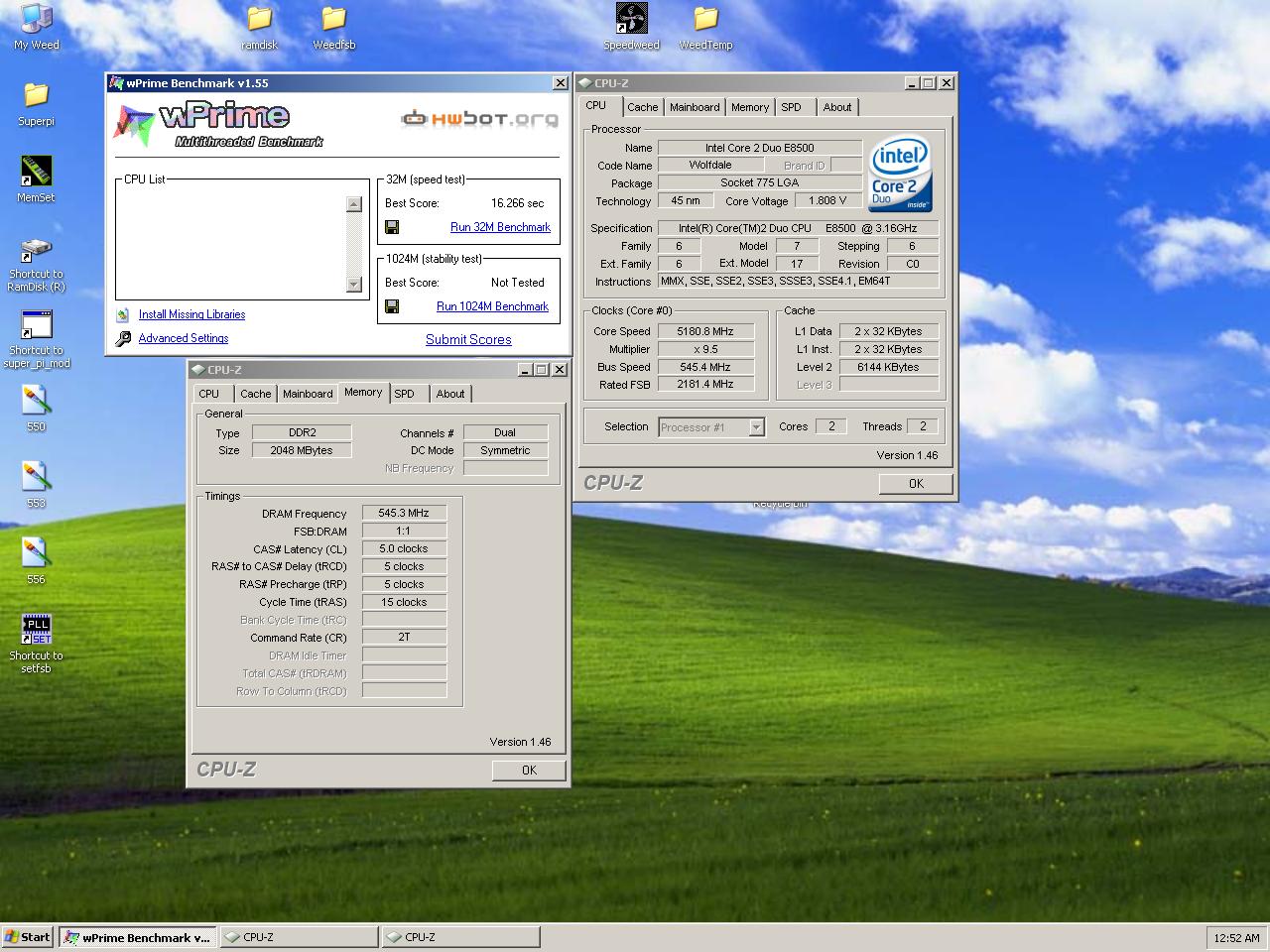This screenshot has width=1270, height=952.
Task: Switch to Memory tab in right CPU-Z window
Action: [750, 107]
